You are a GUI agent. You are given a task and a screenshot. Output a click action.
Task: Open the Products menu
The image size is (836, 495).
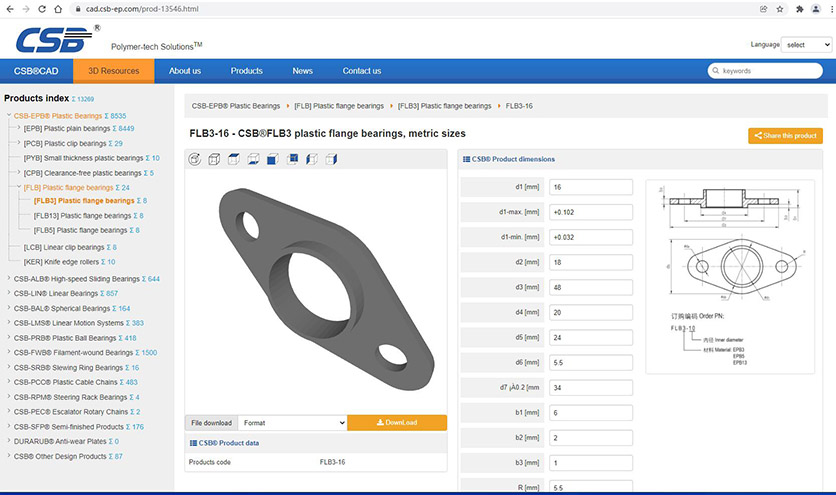(x=246, y=71)
